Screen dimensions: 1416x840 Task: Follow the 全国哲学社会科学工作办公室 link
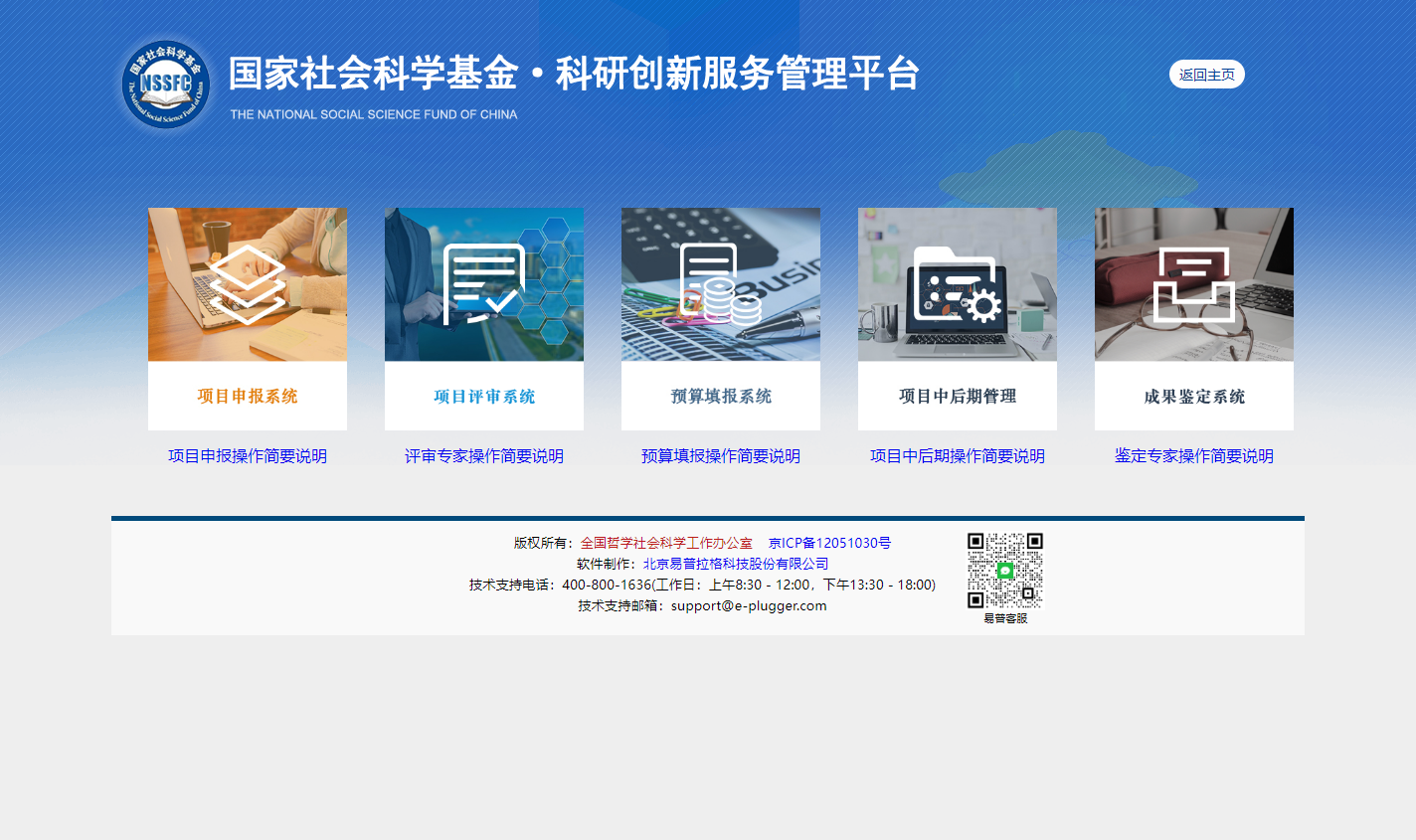(666, 543)
